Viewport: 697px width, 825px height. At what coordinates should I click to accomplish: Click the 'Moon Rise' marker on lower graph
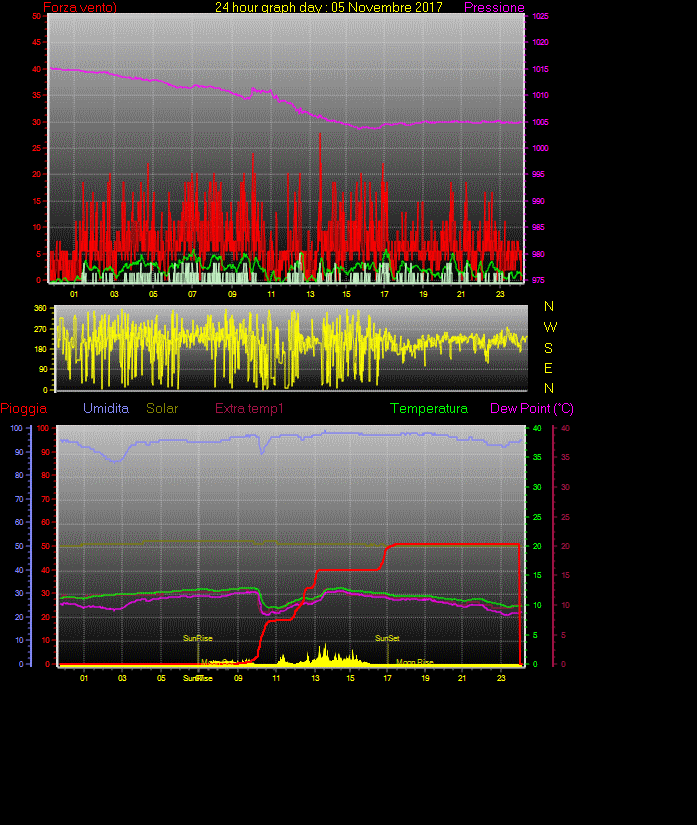pos(414,662)
